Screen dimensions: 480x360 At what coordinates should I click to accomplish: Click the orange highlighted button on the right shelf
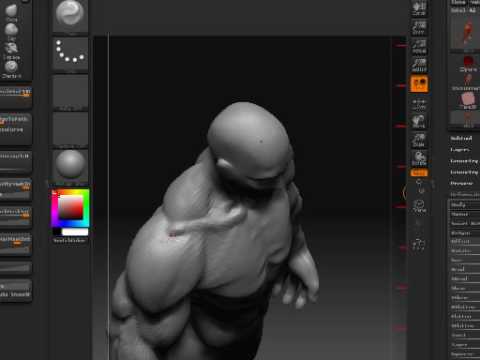(419, 83)
